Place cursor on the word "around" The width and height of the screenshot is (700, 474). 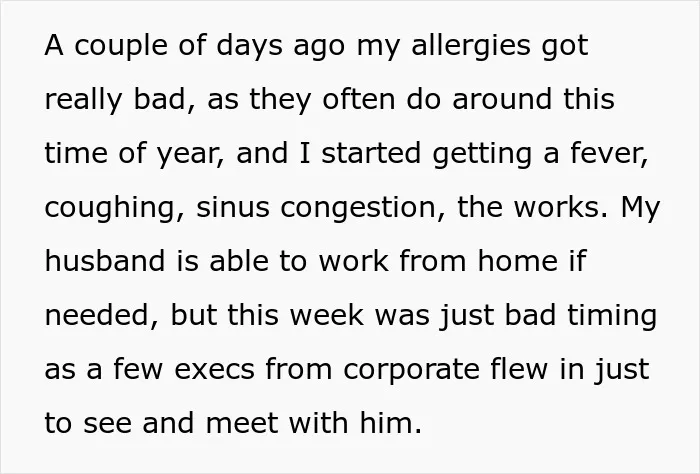502,99
